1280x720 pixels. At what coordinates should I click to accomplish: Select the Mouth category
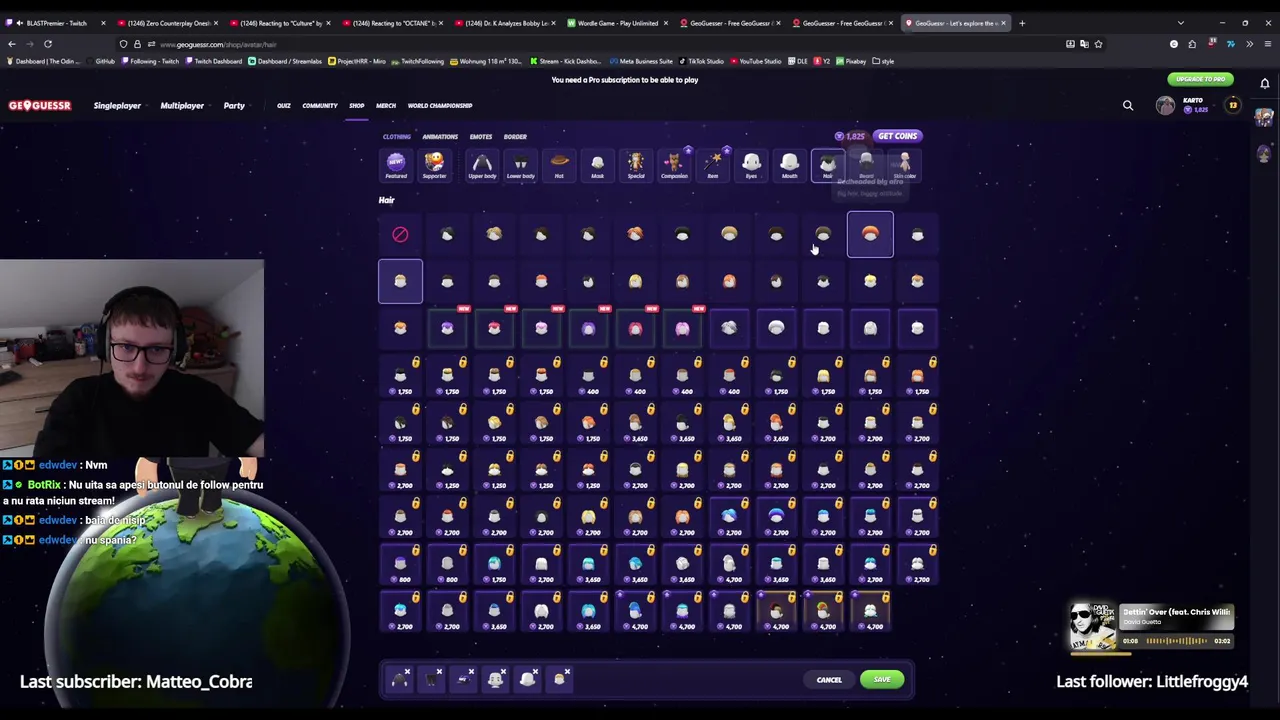coord(790,166)
